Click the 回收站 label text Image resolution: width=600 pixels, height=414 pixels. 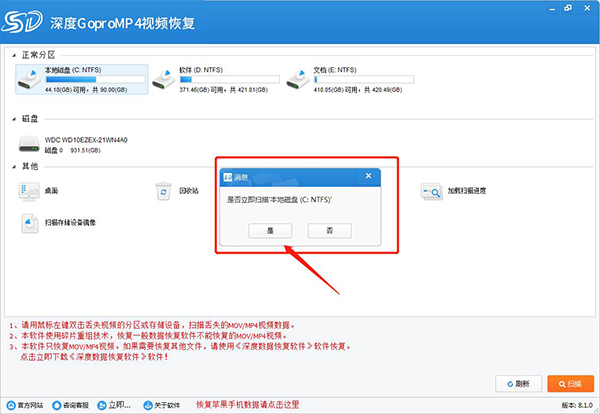(x=189, y=191)
